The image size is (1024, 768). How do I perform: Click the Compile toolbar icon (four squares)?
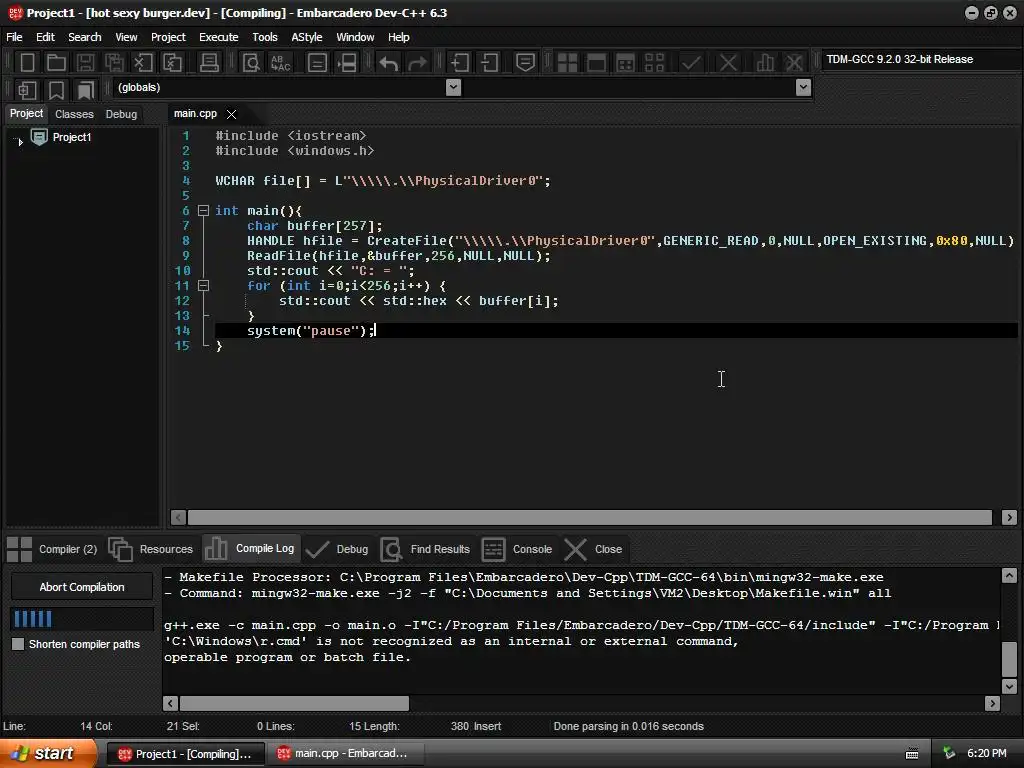(567, 63)
